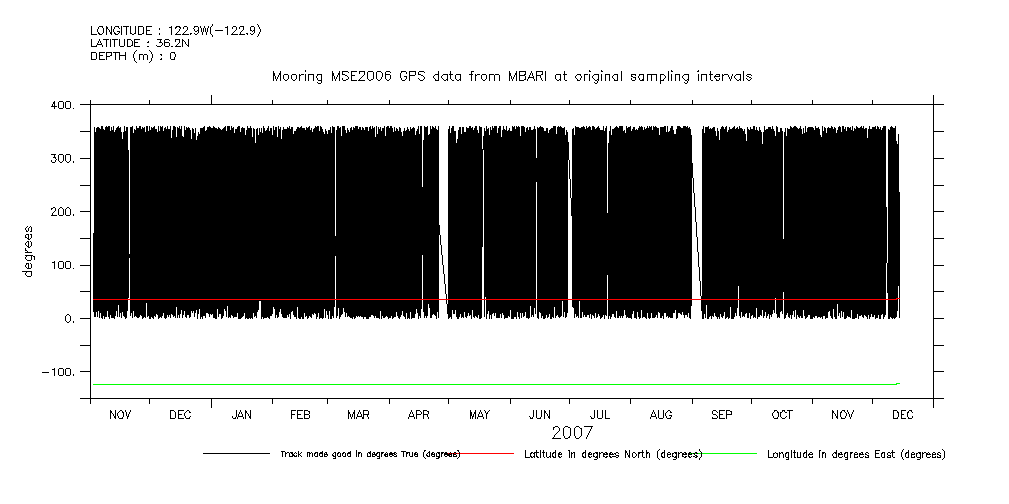1009x504 pixels.
Task: Click the 'Track made good' legend entry text
Action: click(369, 454)
